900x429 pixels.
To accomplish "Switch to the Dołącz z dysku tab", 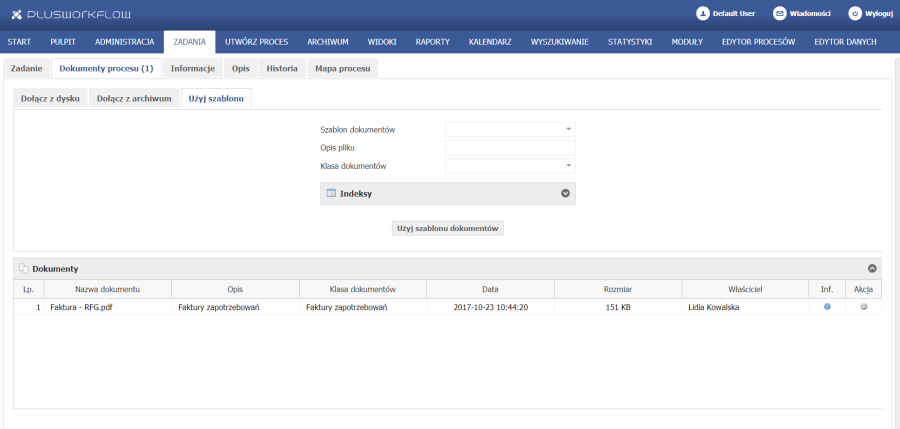I will coord(50,98).
